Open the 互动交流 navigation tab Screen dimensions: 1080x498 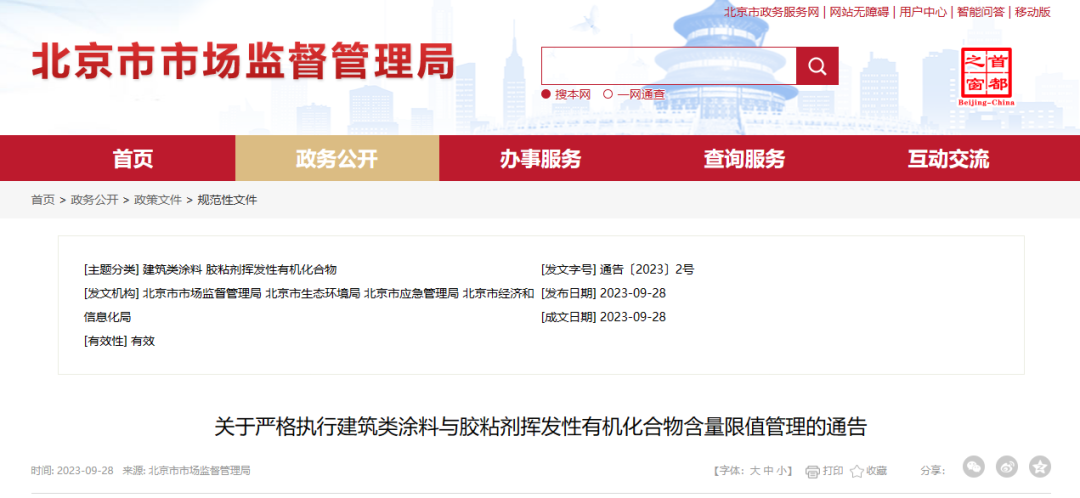[948, 159]
